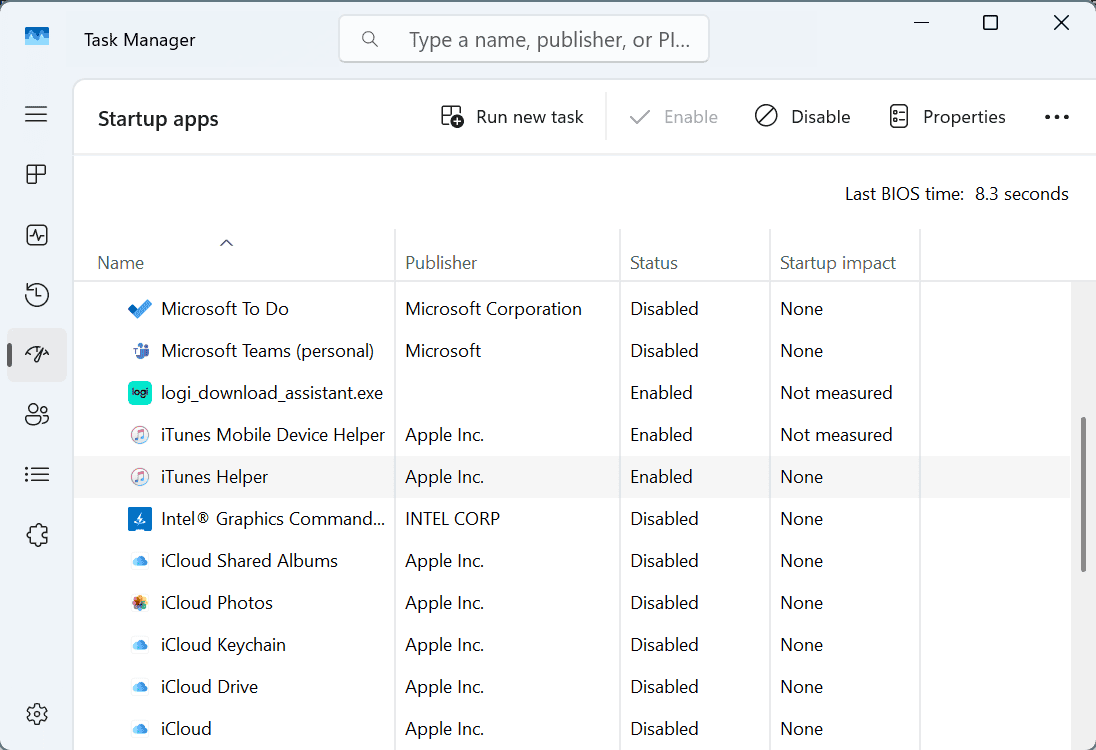This screenshot has width=1096, height=750.
Task: Open the Users page icon
Action: coord(36,414)
